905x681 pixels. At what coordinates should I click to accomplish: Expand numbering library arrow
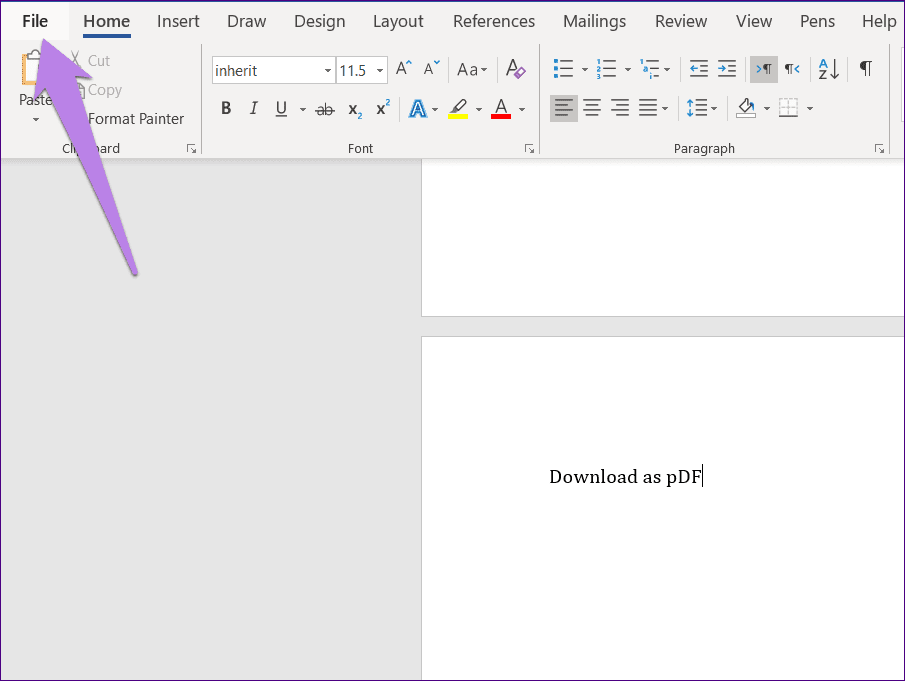[x=627, y=70]
